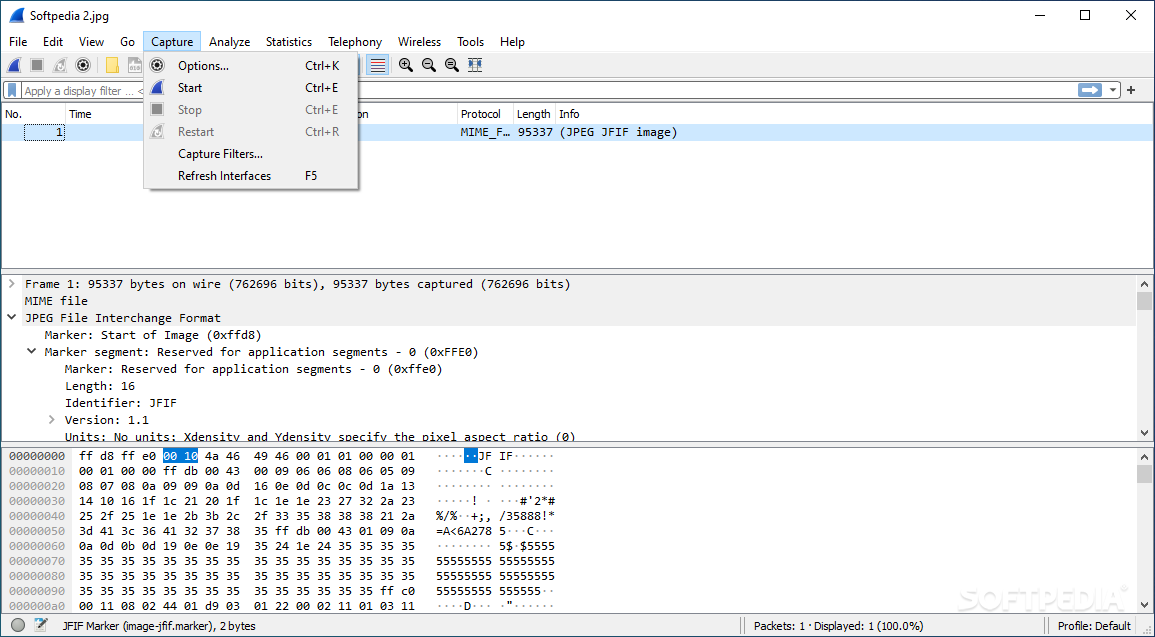
Task: Click the plus button to add filter
Action: pyautogui.click(x=1131, y=90)
